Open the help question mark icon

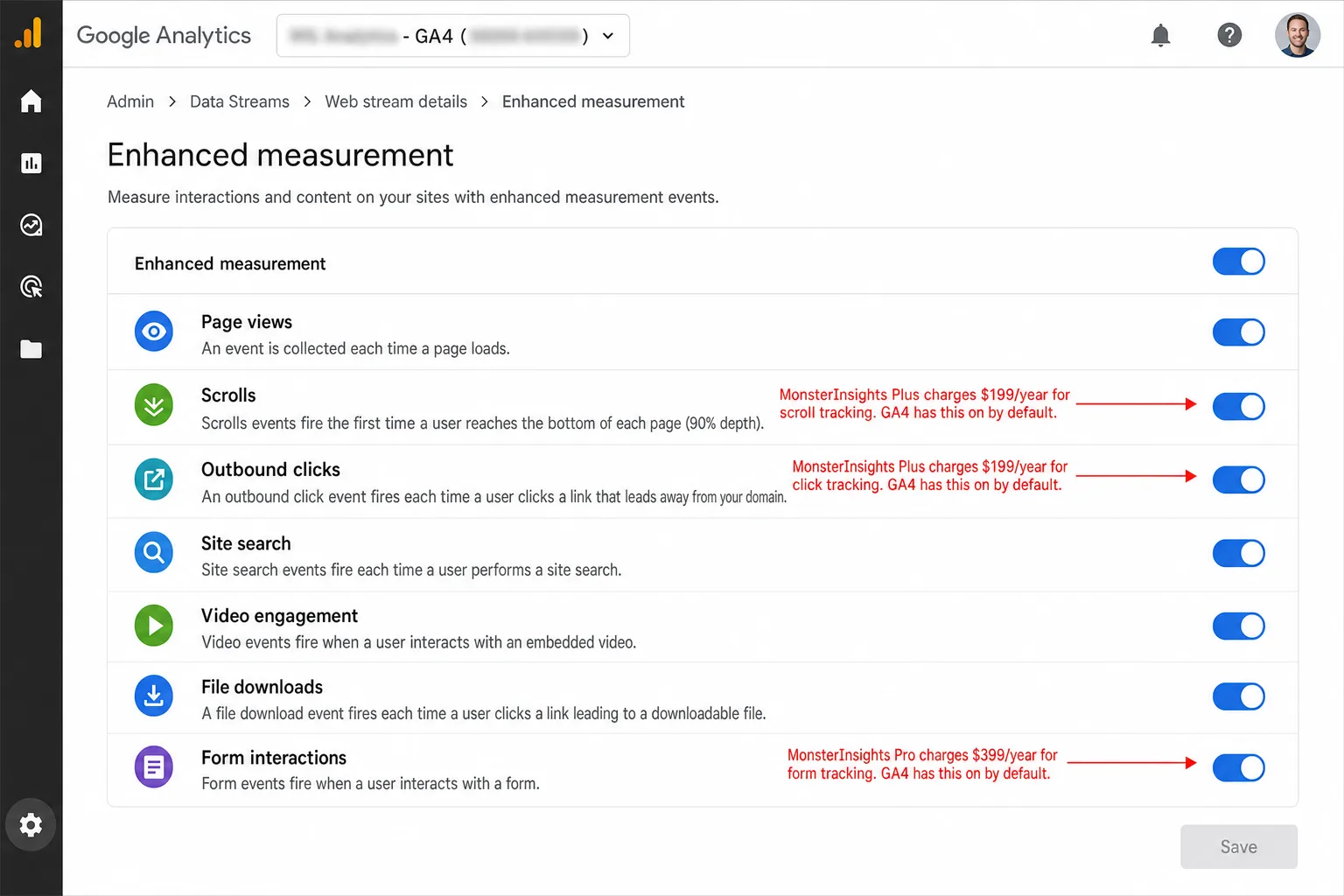pyautogui.click(x=1229, y=35)
